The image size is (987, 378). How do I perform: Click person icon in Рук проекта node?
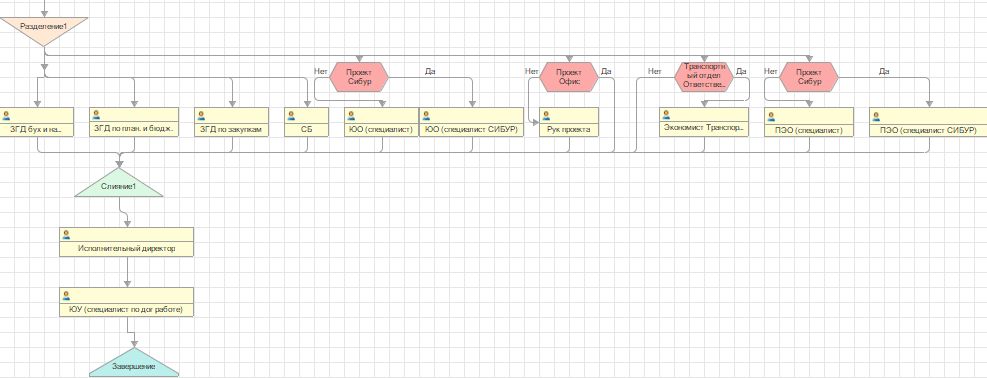[x=546, y=115]
